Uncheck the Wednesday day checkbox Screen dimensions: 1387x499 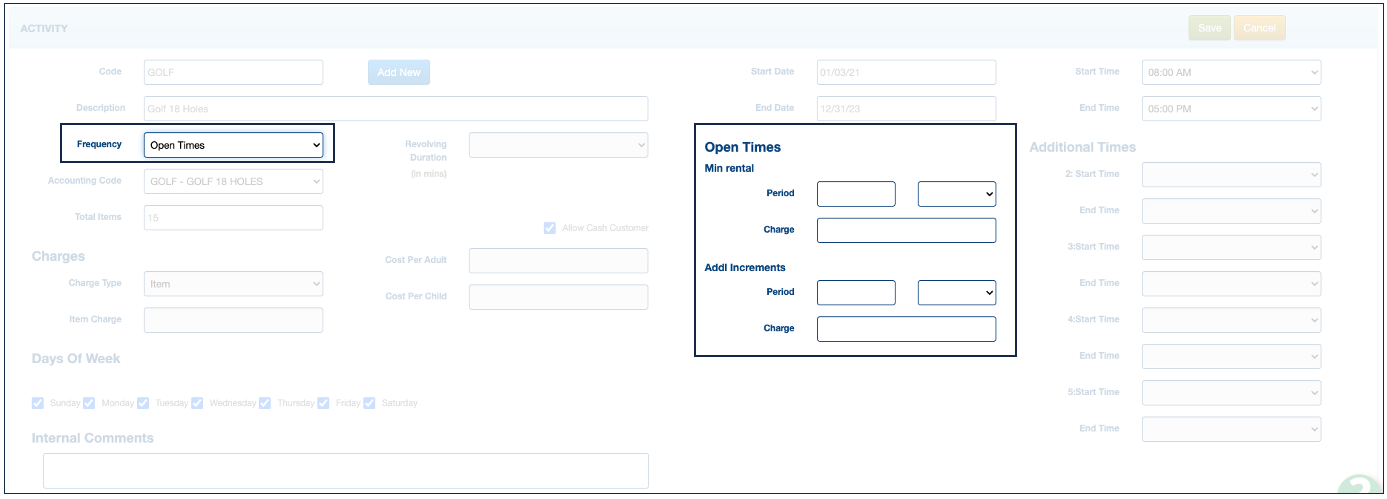[x=197, y=403]
